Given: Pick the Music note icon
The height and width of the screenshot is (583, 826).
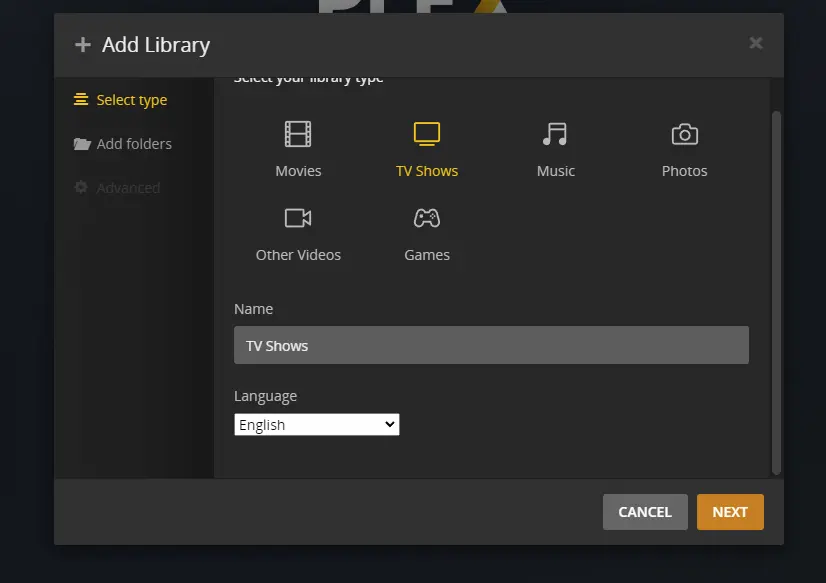Looking at the screenshot, I should tap(555, 134).
